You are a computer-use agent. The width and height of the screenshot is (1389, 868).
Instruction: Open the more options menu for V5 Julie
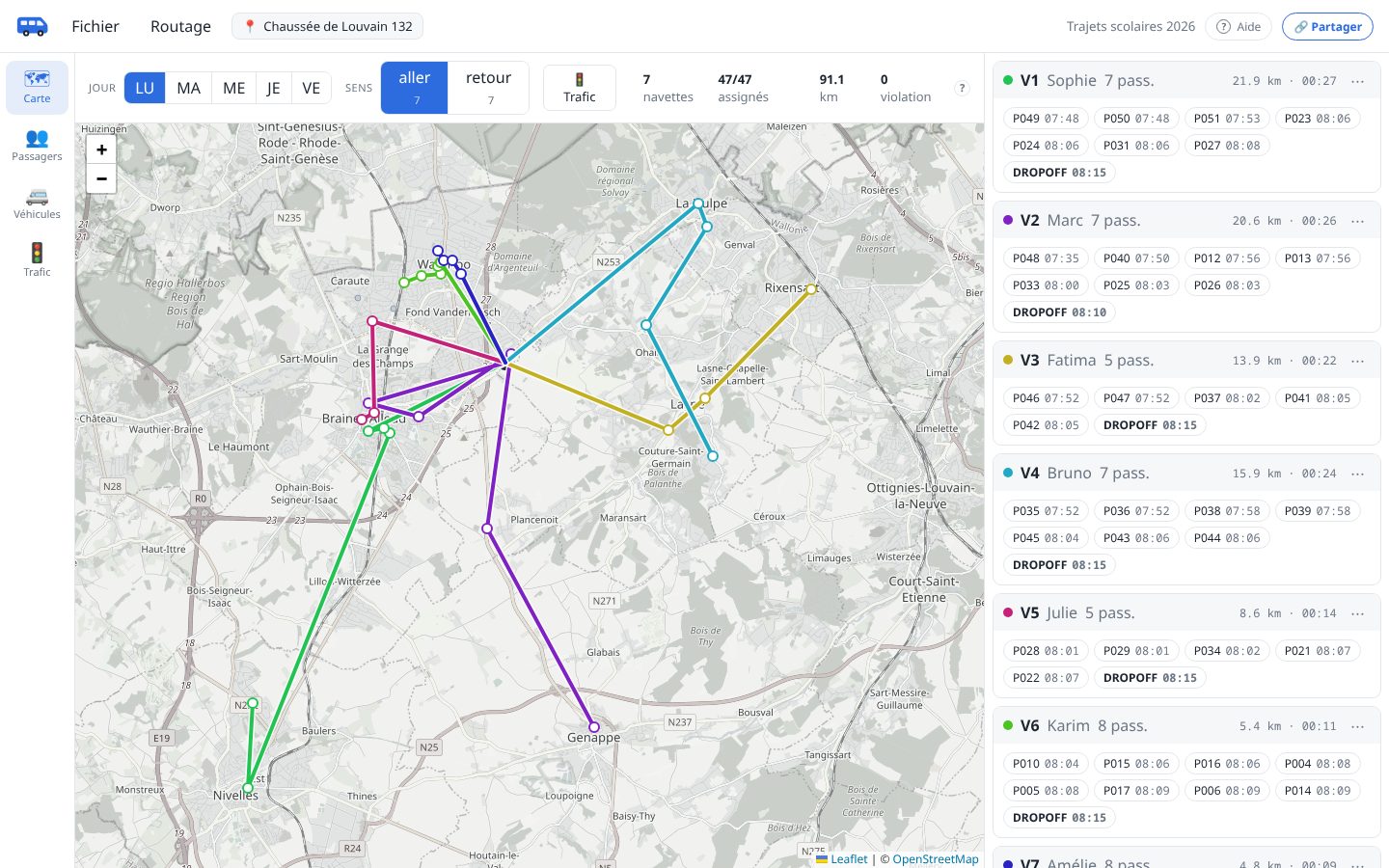1358,613
